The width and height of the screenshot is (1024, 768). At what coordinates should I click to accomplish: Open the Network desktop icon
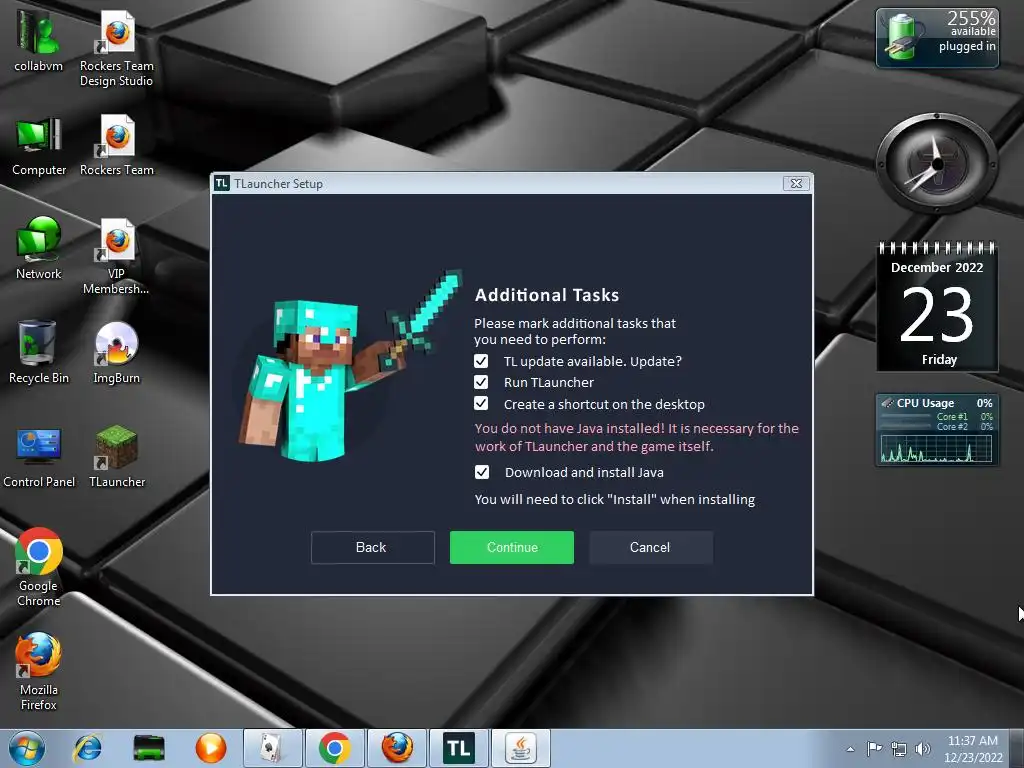[x=39, y=249]
